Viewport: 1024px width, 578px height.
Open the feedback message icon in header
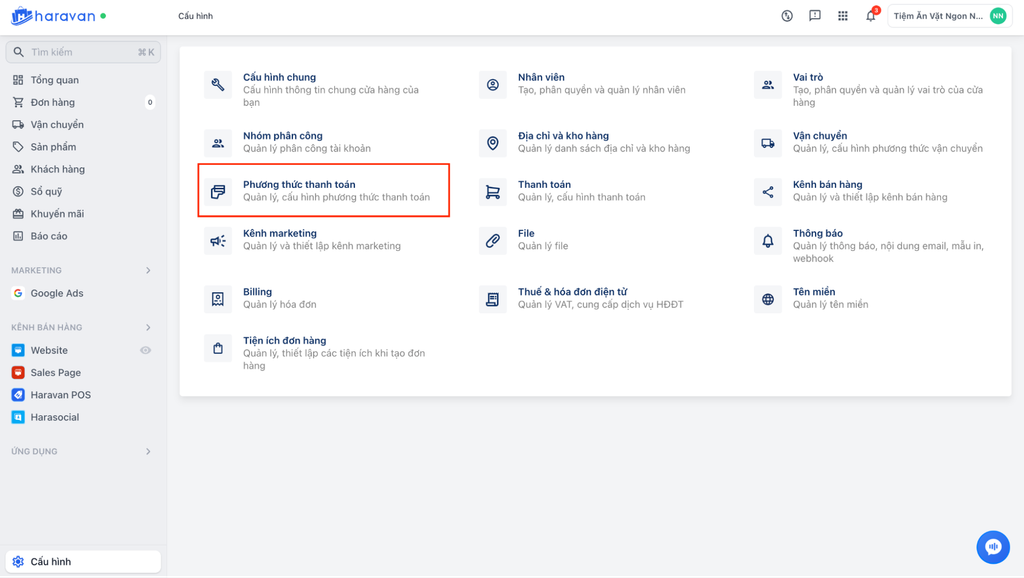pos(815,16)
